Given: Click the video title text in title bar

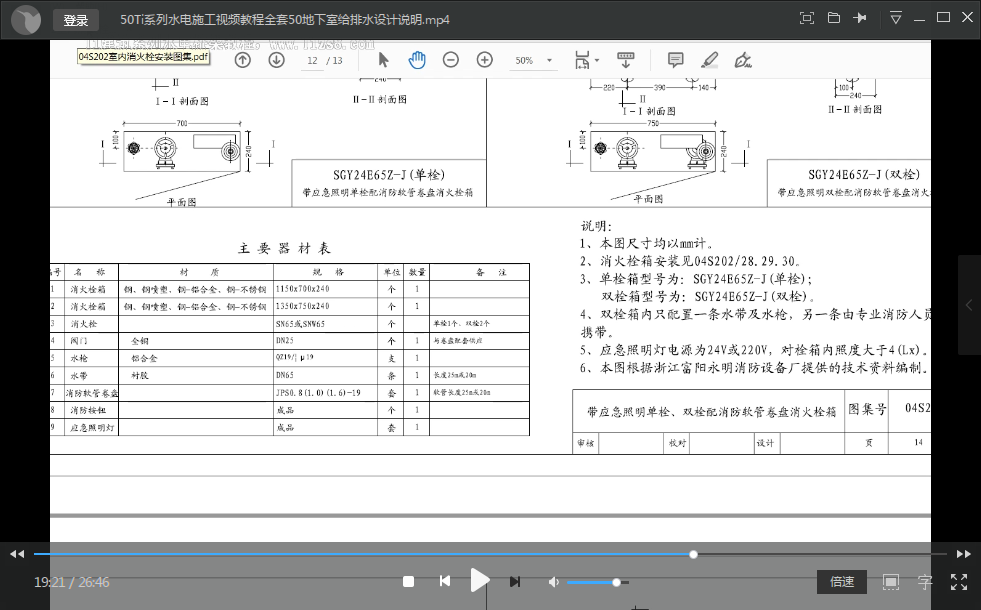Looking at the screenshot, I should click(x=285, y=20).
